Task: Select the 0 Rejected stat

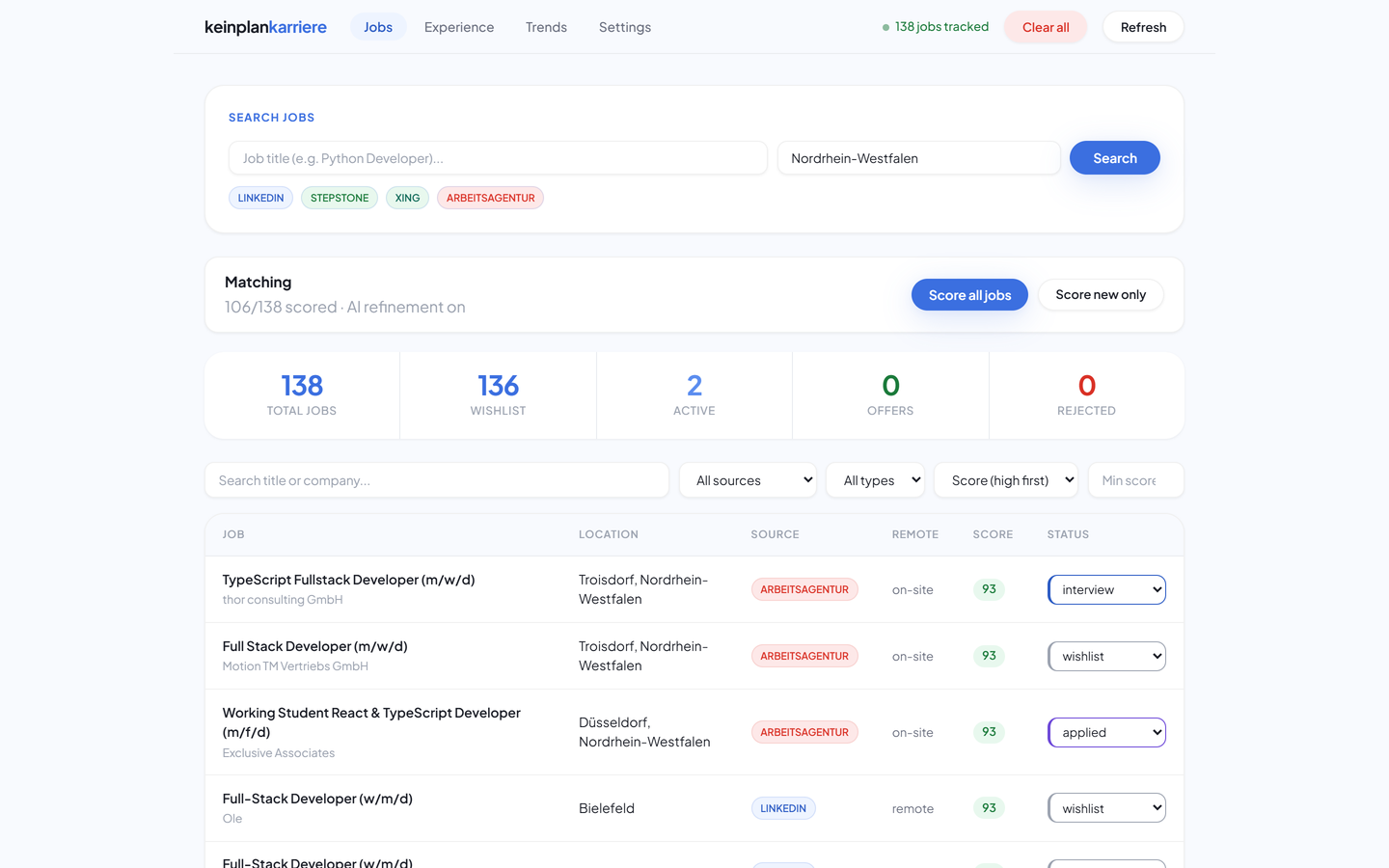Action: coord(1086,395)
